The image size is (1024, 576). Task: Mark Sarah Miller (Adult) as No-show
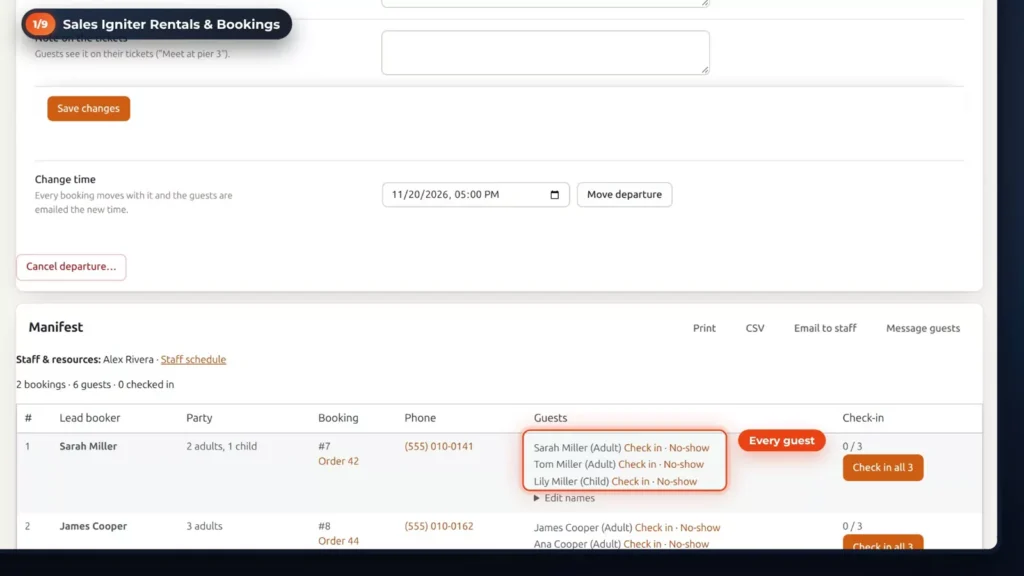689,448
